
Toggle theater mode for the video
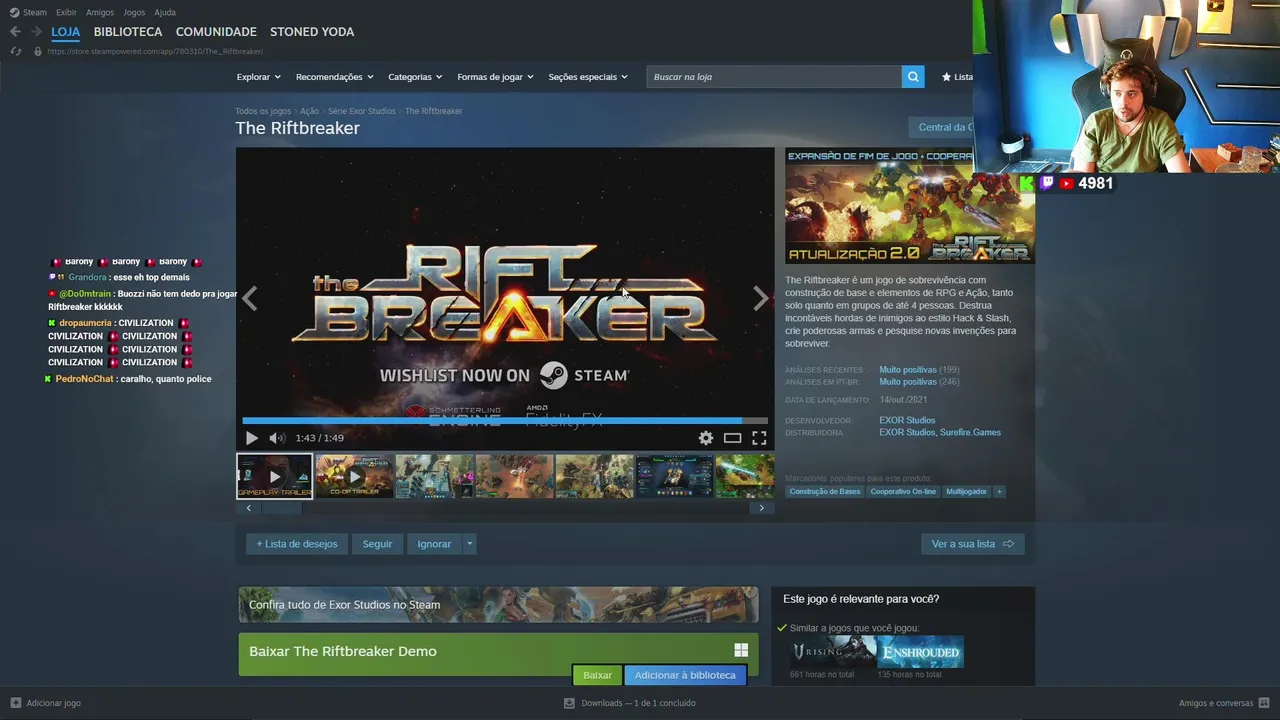pos(733,438)
